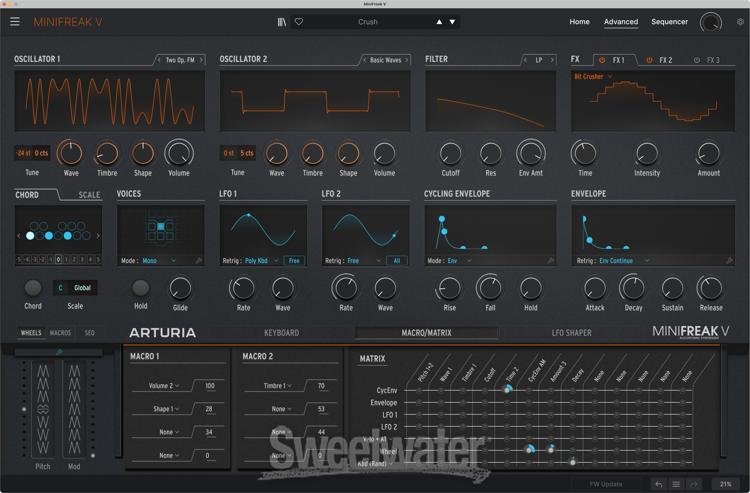Open the LFO SHAPER panel tab

click(572, 333)
